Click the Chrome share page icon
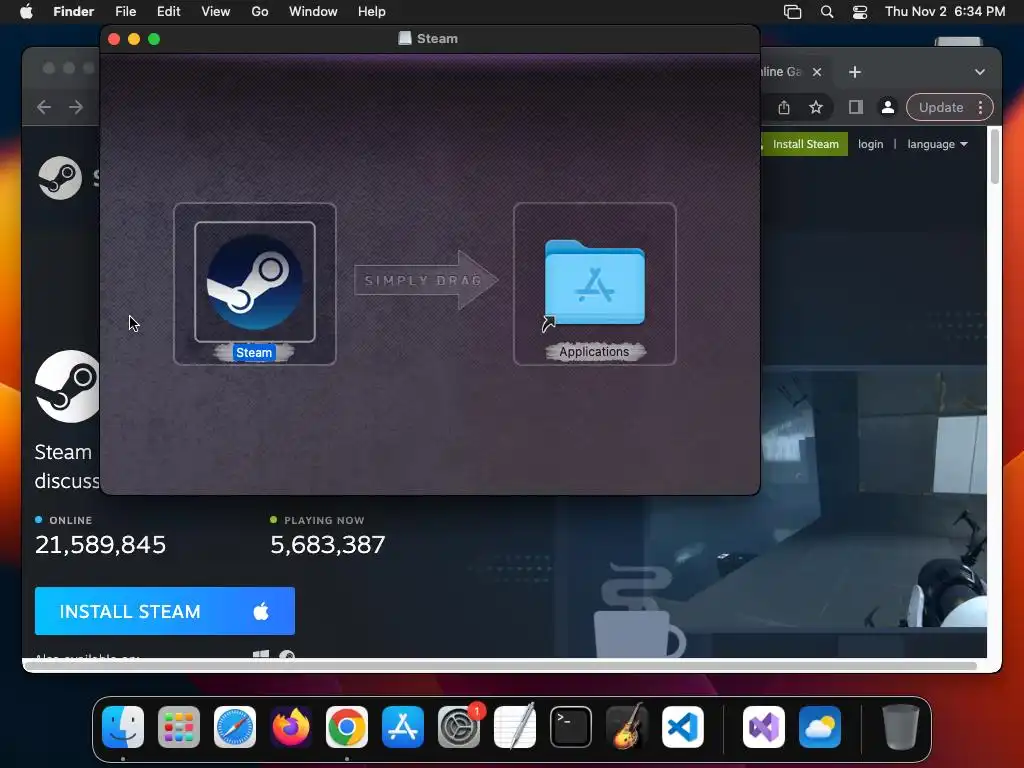The width and height of the screenshot is (1024, 768). pos(784,108)
